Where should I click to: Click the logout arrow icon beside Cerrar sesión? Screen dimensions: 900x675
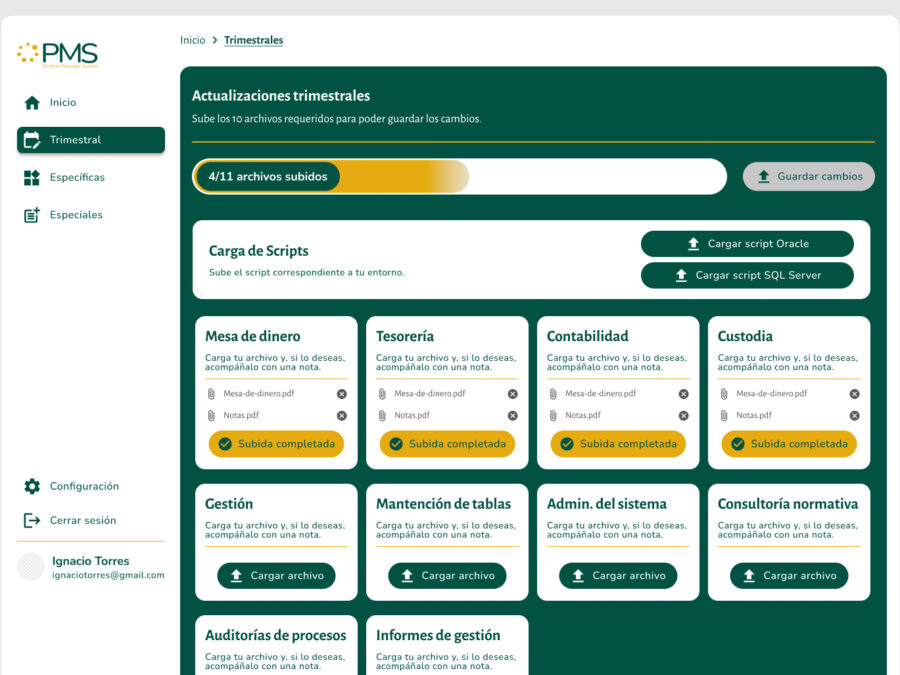coord(33,519)
